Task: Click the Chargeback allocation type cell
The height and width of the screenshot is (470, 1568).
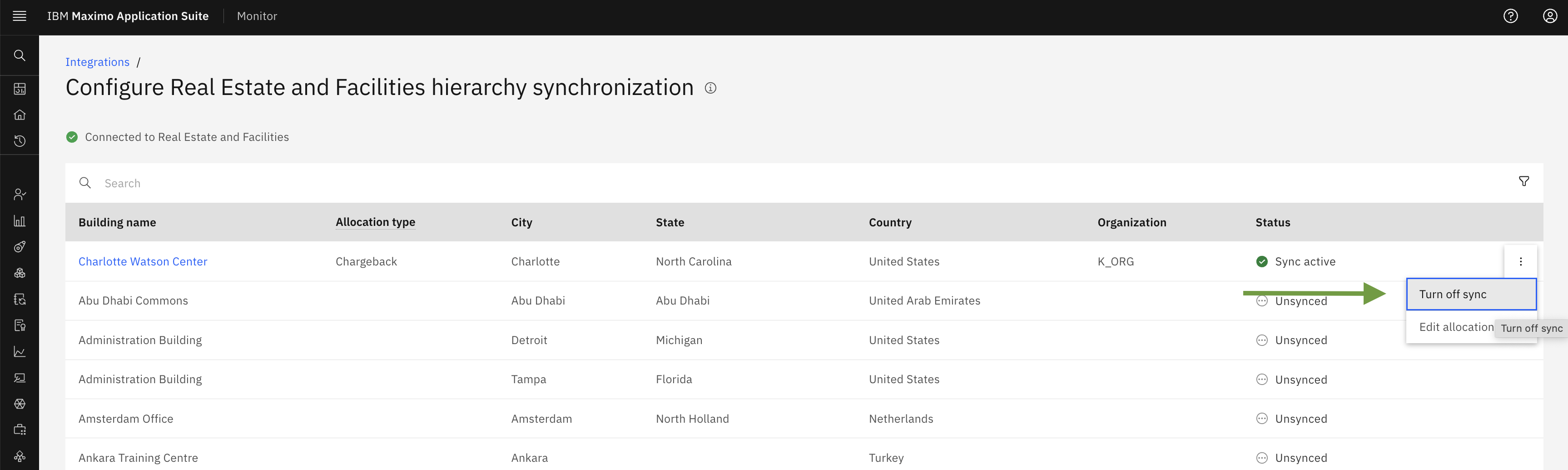Action: 366,262
